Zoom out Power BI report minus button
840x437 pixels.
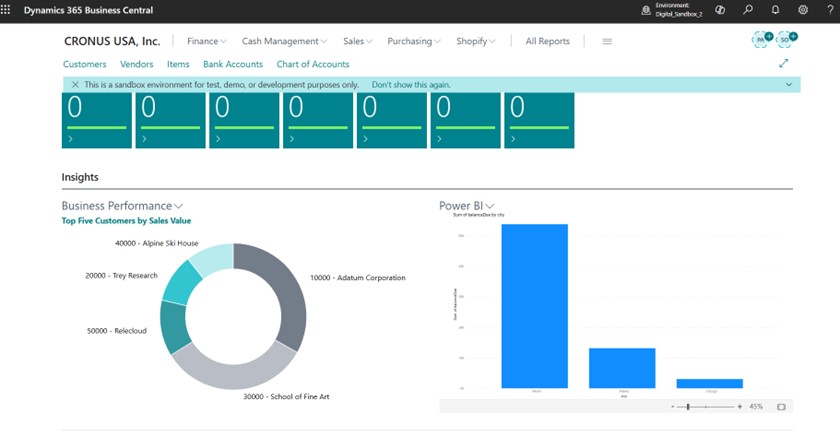coord(673,407)
